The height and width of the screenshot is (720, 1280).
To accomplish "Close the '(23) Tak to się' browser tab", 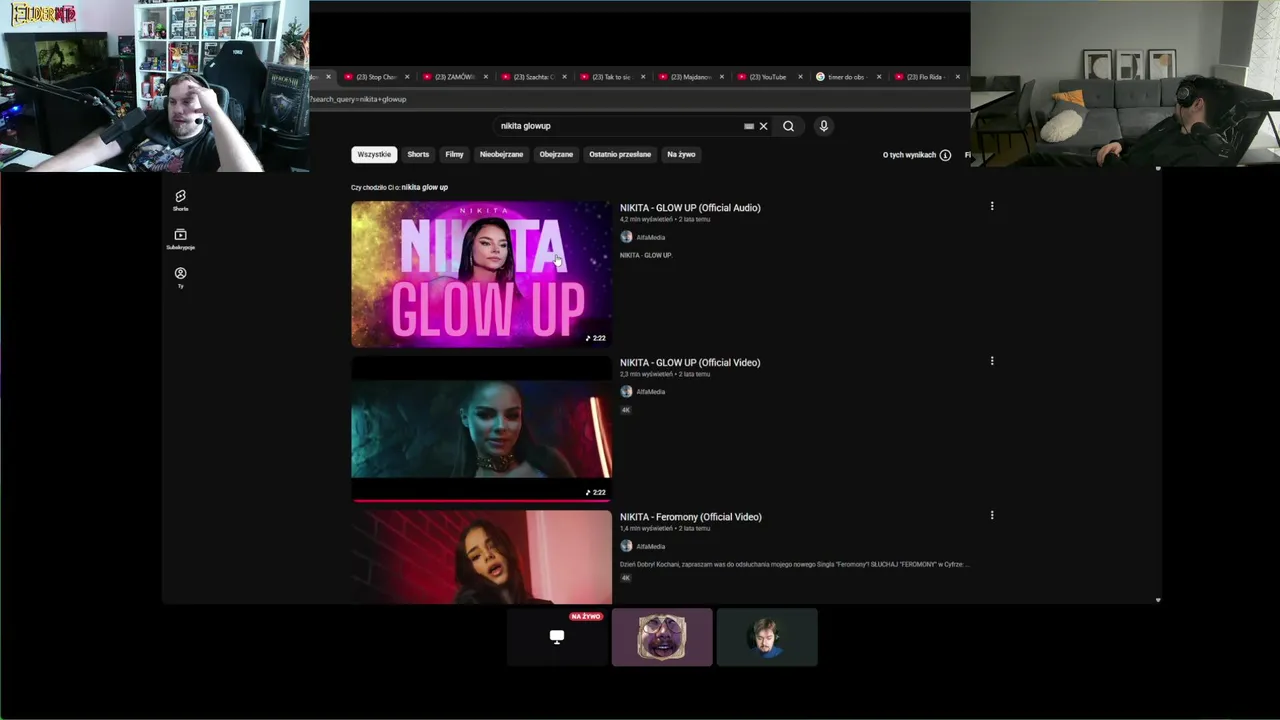I will 643,77.
